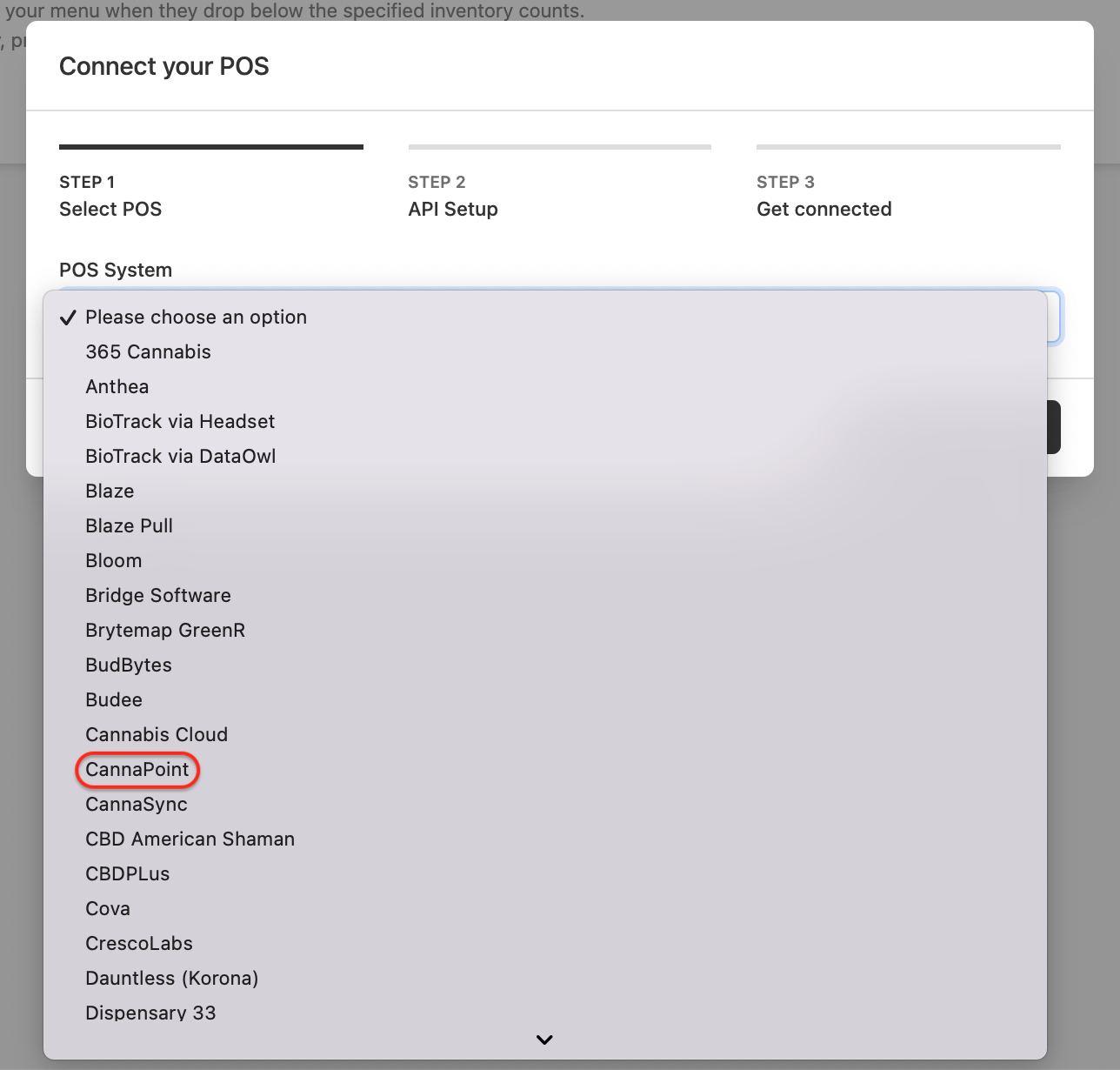Select BudBytes option
The image size is (1120, 1070).
[x=544, y=665]
